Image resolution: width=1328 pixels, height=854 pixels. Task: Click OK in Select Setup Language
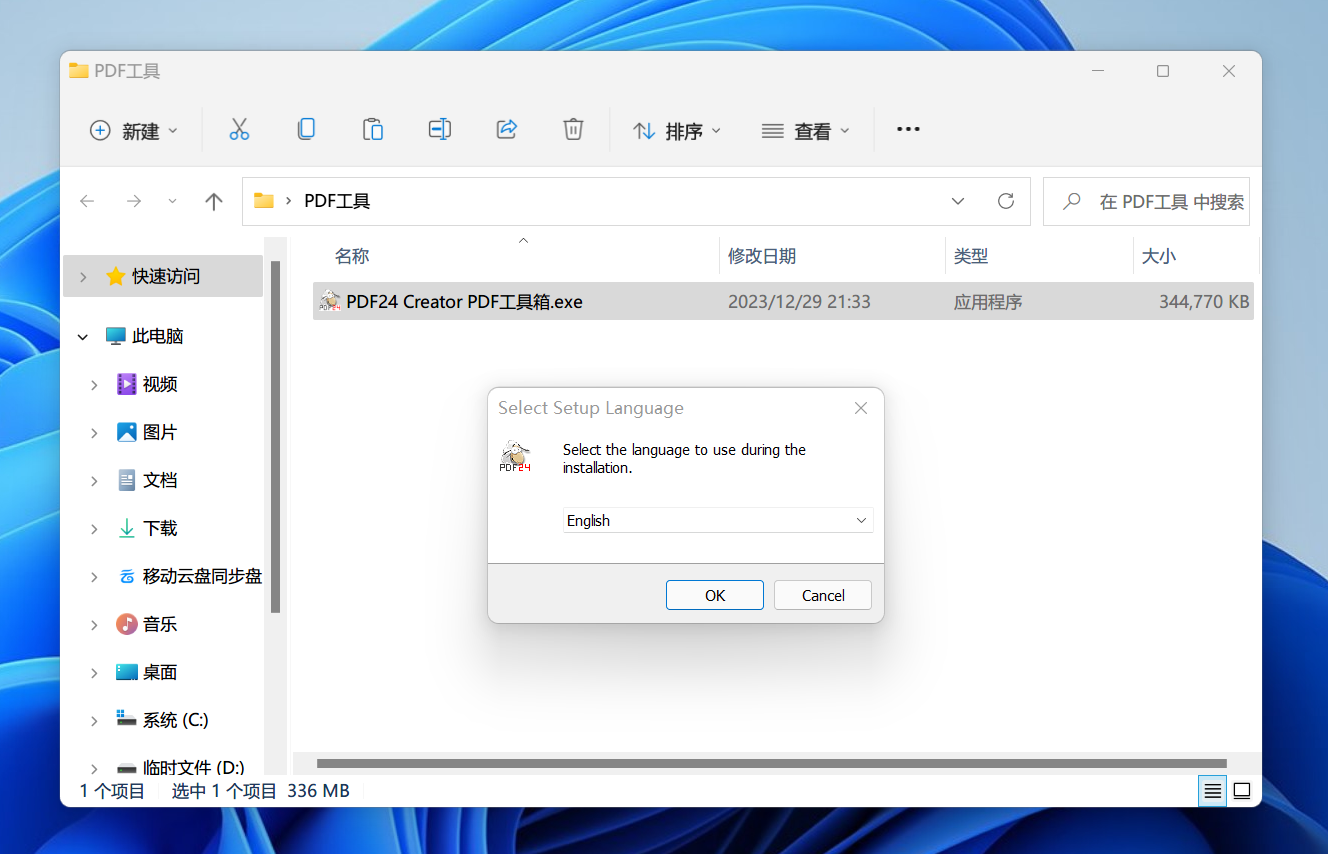715,595
